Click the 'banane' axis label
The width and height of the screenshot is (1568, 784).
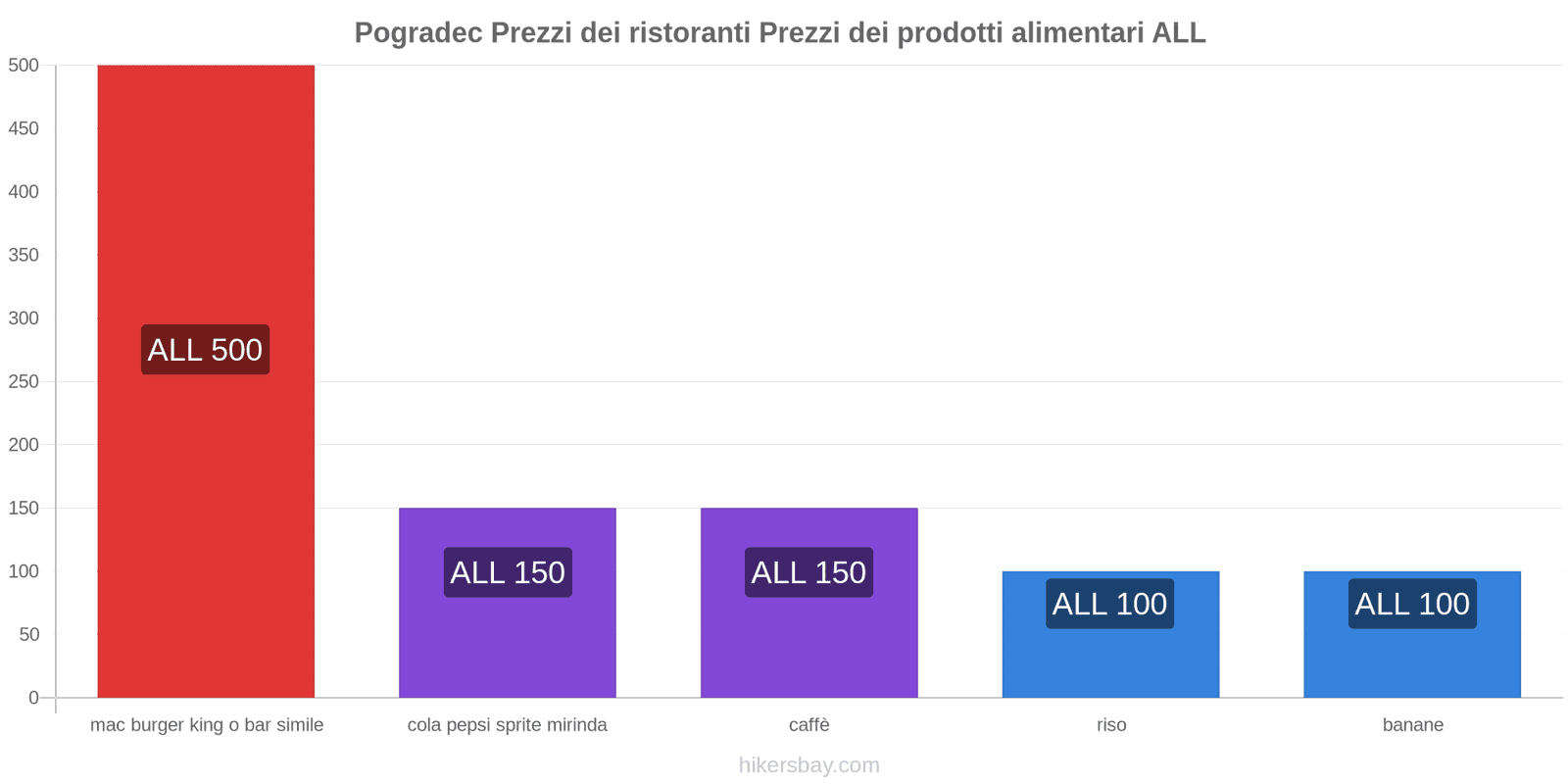(x=1412, y=725)
